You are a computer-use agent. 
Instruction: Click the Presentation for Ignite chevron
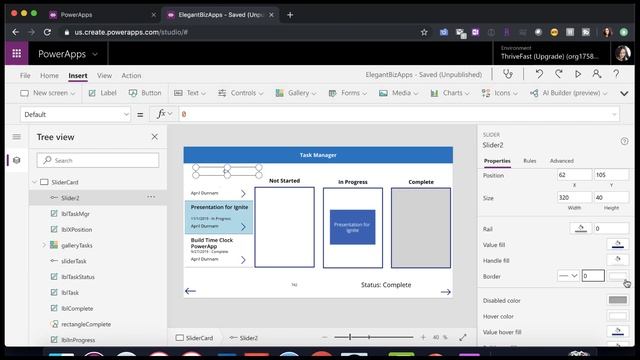[x=243, y=227]
